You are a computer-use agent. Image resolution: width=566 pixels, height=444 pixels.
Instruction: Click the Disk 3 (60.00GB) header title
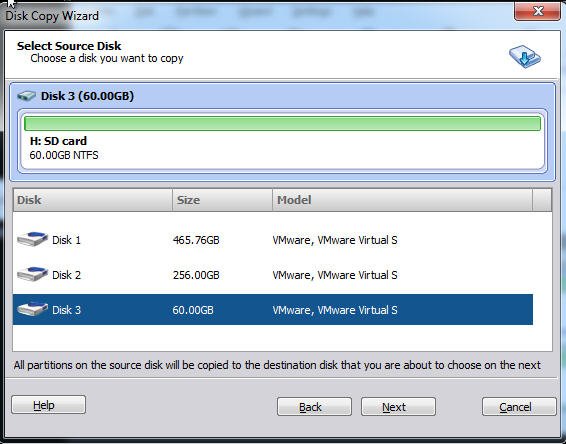click(x=87, y=96)
